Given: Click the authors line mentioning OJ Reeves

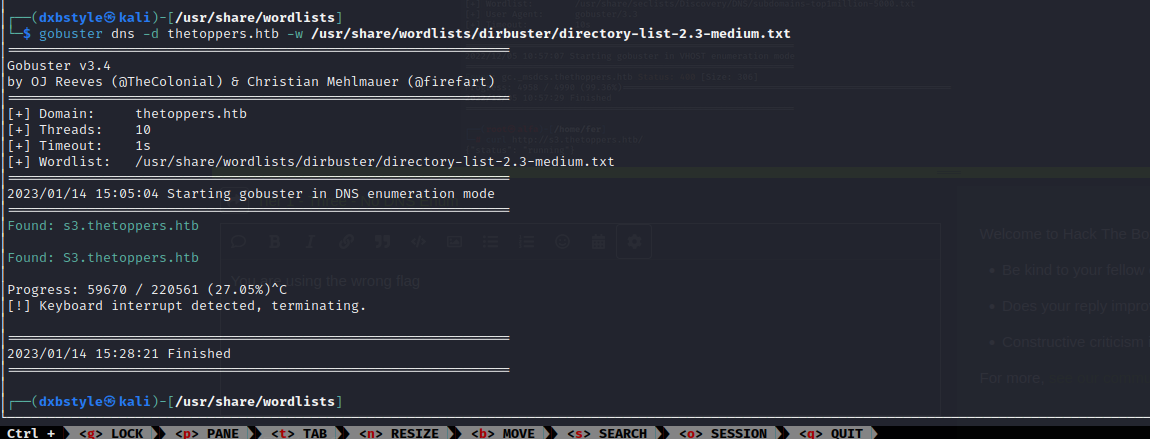Looking at the screenshot, I should coord(251,81).
